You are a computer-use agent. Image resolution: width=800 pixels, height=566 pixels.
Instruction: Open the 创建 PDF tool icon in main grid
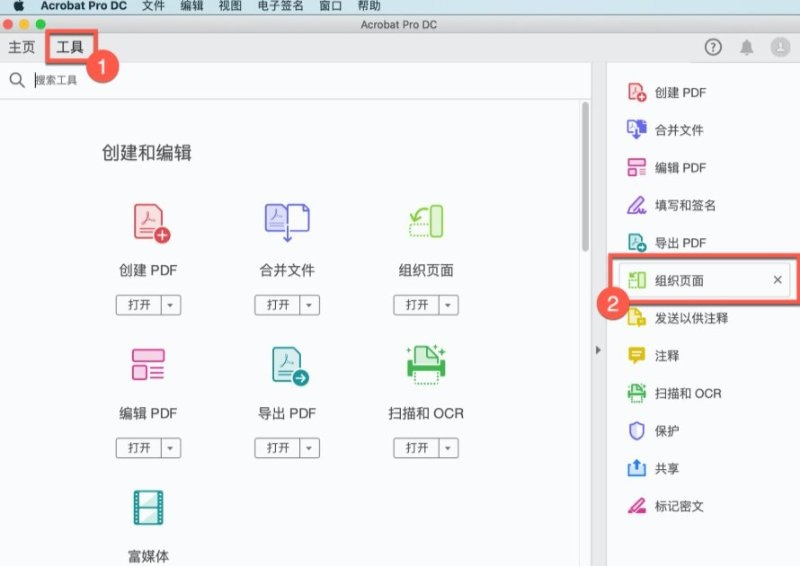click(151, 223)
